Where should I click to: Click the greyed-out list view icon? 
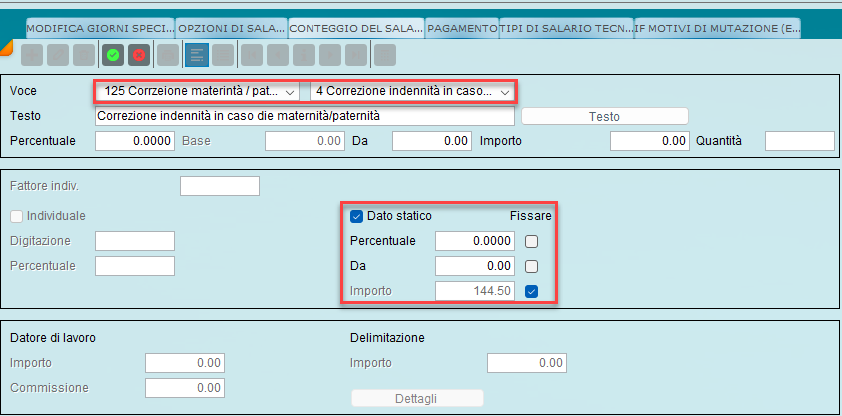pos(223,55)
